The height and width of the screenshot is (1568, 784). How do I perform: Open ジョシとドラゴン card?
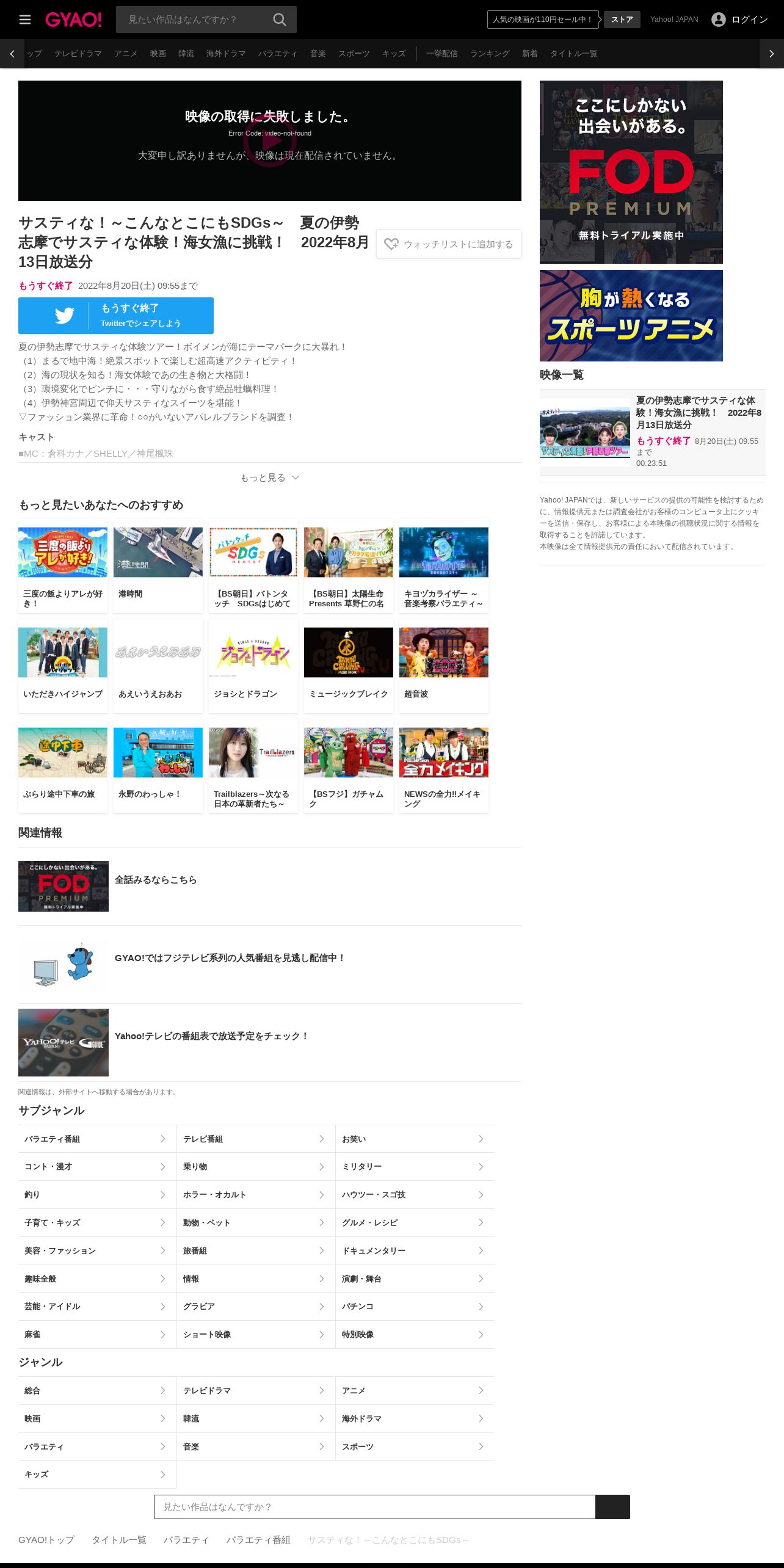tap(253, 666)
